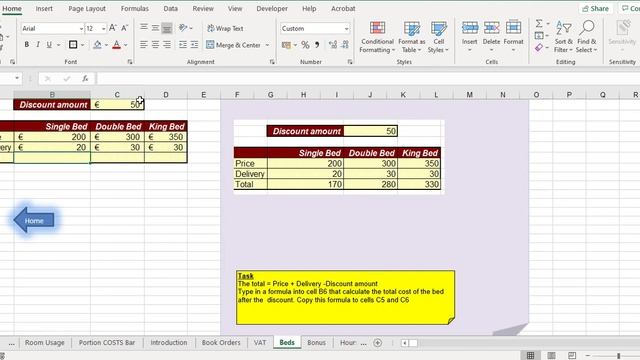Increase indent

click(x=194, y=44)
